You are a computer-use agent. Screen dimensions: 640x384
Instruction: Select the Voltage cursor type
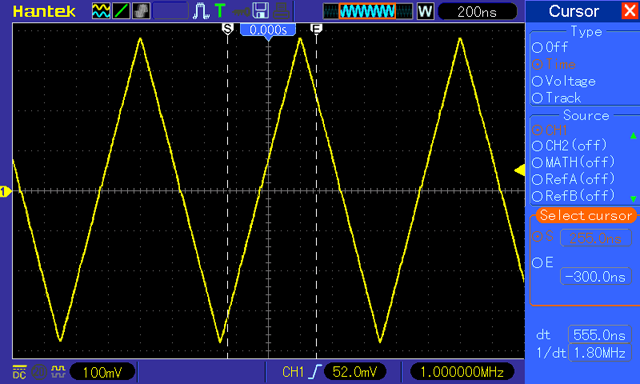click(564, 81)
